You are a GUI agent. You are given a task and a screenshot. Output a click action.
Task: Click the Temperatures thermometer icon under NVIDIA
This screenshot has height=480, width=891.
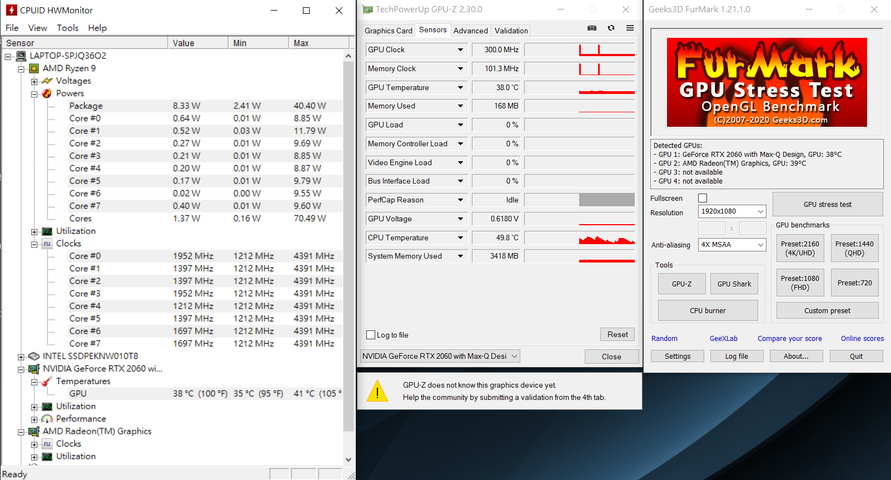pyautogui.click(x=47, y=381)
